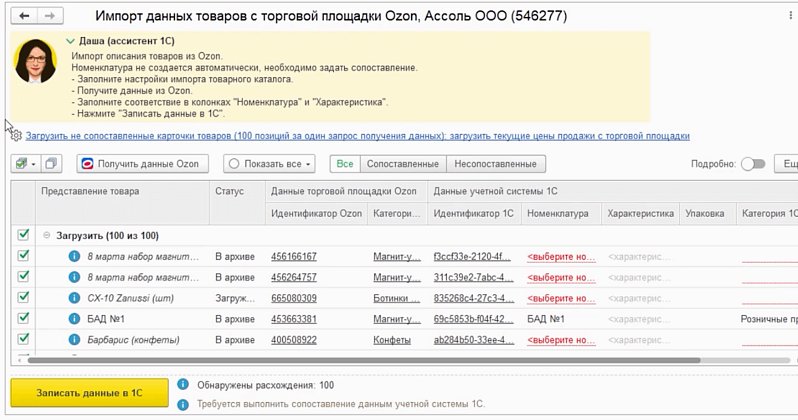Image resolution: width=798 pixels, height=420 pixels.
Task: Open 1C identifier link ab284b50-33ee-4
Action: 474,340
